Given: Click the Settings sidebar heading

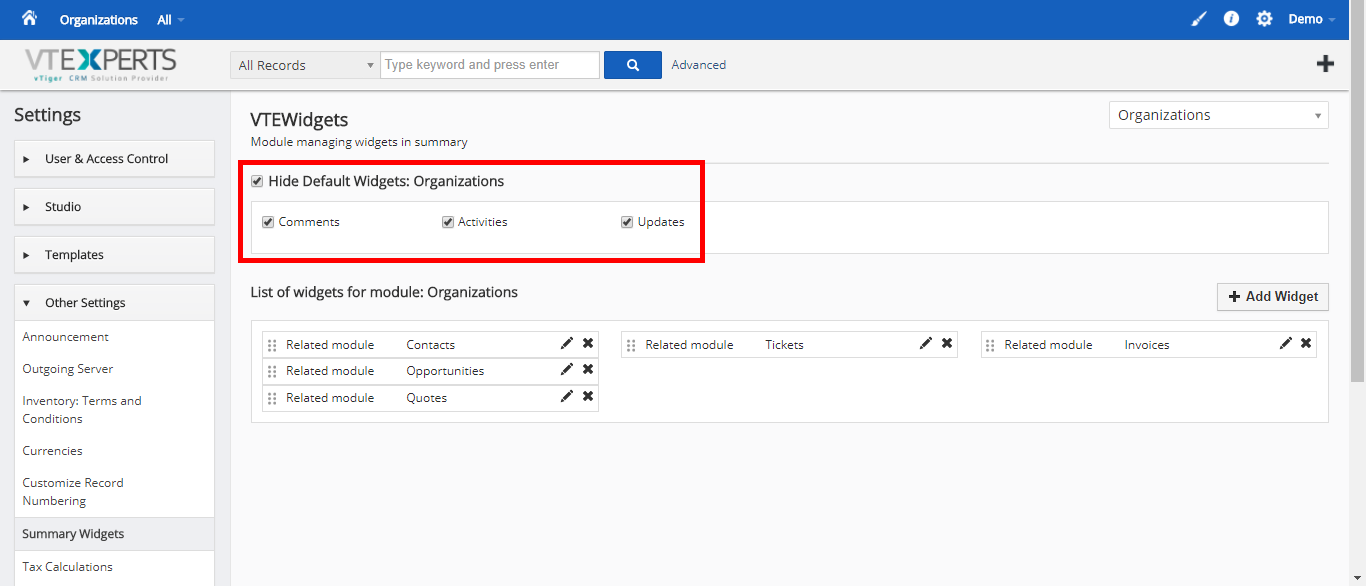Looking at the screenshot, I should pyautogui.click(x=47, y=115).
